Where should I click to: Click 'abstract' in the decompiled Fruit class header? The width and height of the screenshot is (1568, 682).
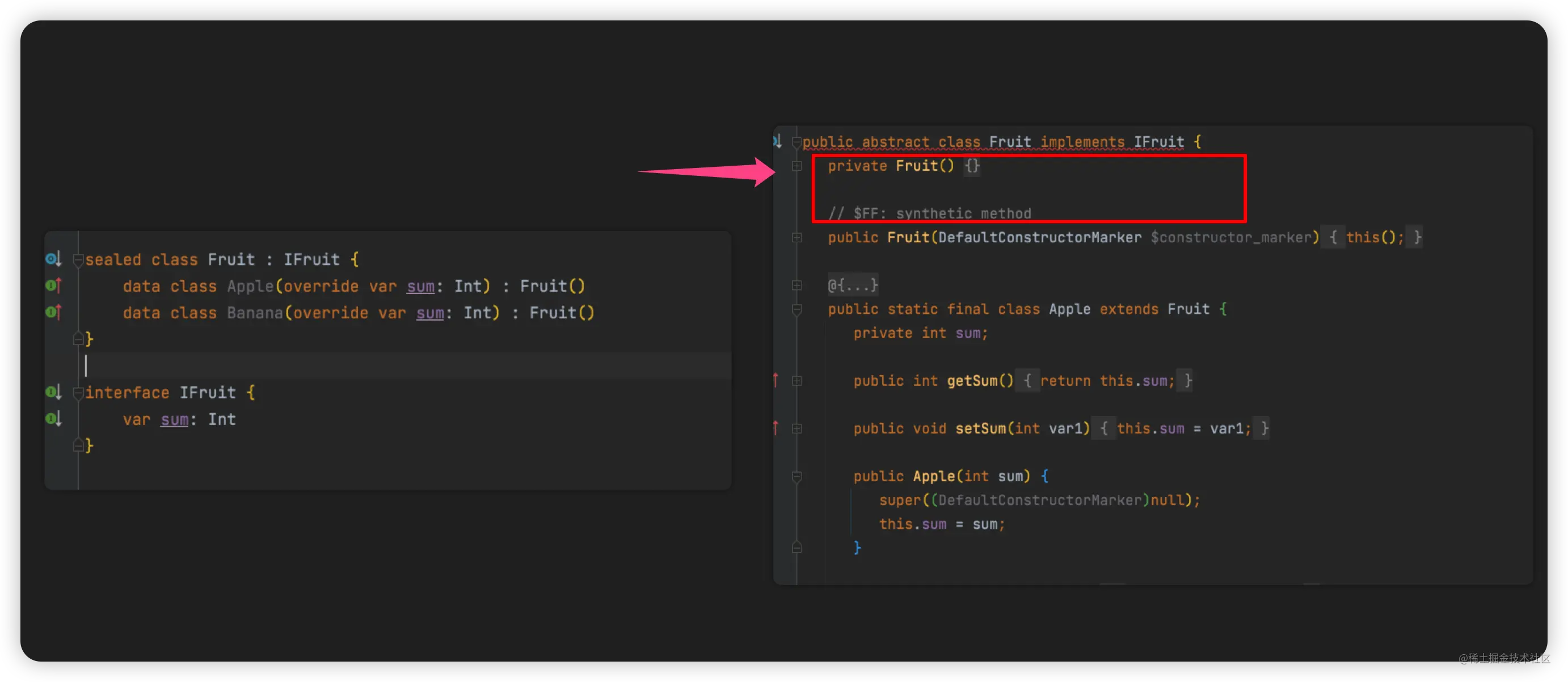point(895,141)
